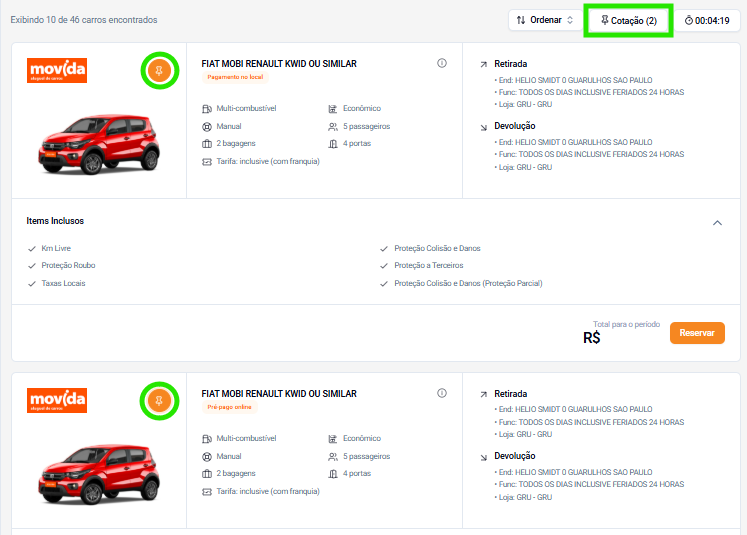Click the 00:04:19 countdown timer
Screen dimensions: 747x535
pos(707,20)
